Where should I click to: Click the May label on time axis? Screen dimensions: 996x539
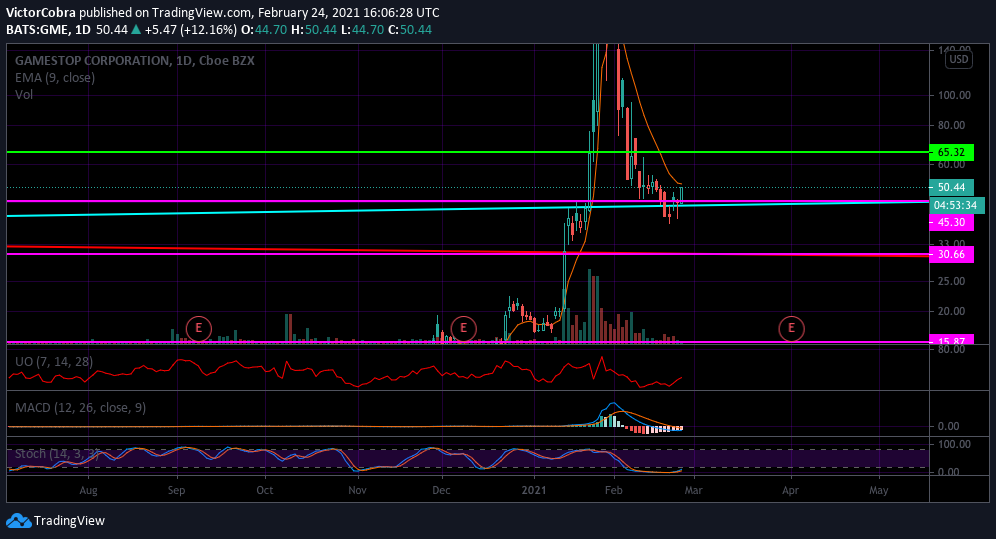[x=879, y=490]
